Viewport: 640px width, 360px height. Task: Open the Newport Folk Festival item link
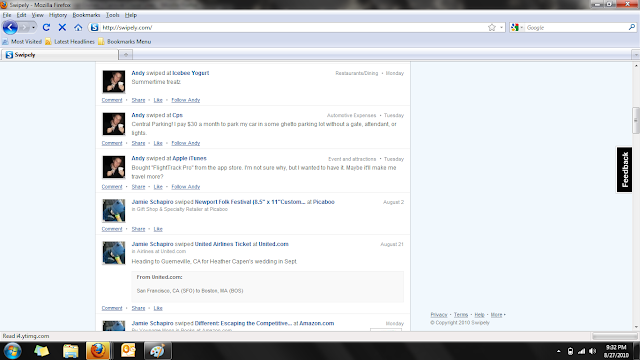pos(250,202)
